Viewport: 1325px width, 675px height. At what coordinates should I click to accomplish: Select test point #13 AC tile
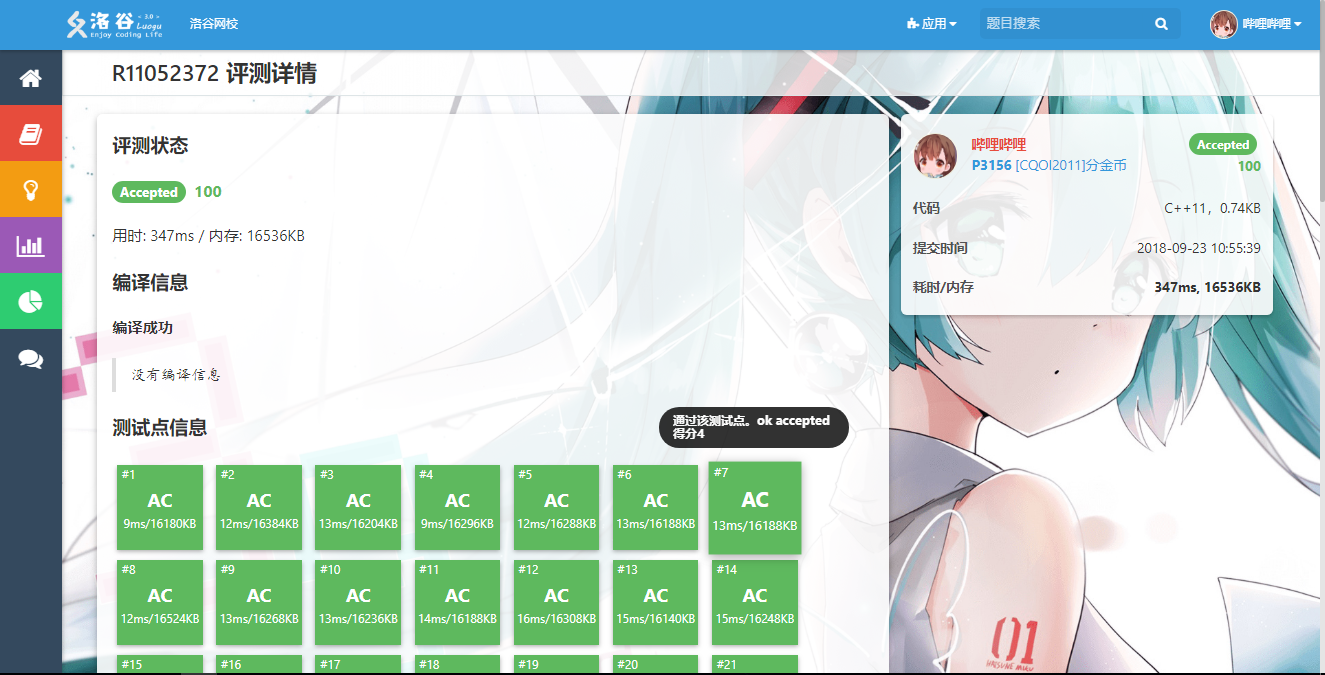656,602
